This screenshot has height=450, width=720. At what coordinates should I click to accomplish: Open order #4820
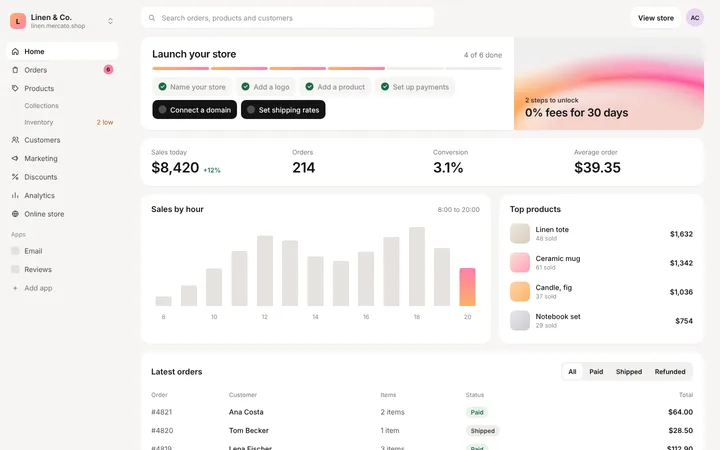(162, 430)
